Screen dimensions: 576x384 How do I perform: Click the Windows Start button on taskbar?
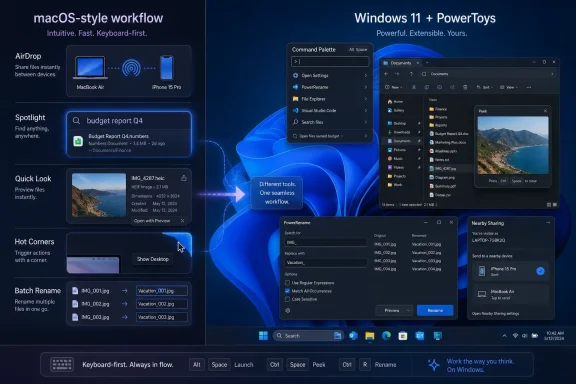tap(263, 335)
